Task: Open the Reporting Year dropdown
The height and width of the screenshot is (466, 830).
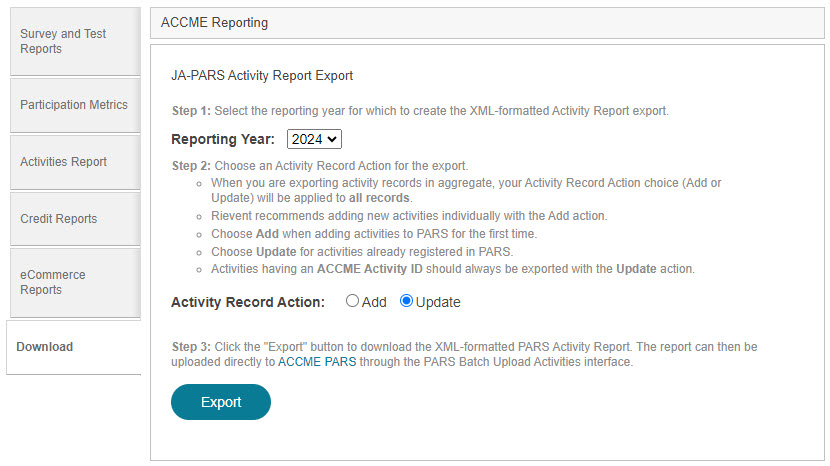Action: tap(314, 139)
